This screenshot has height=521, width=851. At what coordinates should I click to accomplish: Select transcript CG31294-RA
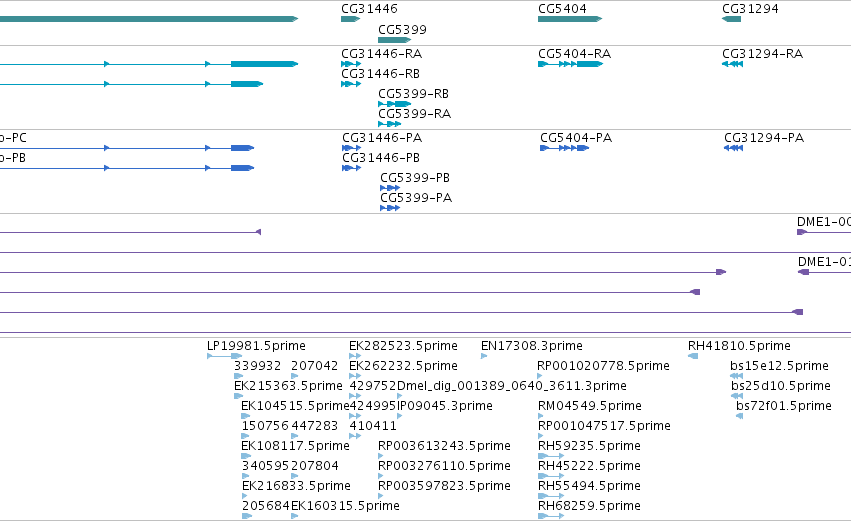coord(763,54)
